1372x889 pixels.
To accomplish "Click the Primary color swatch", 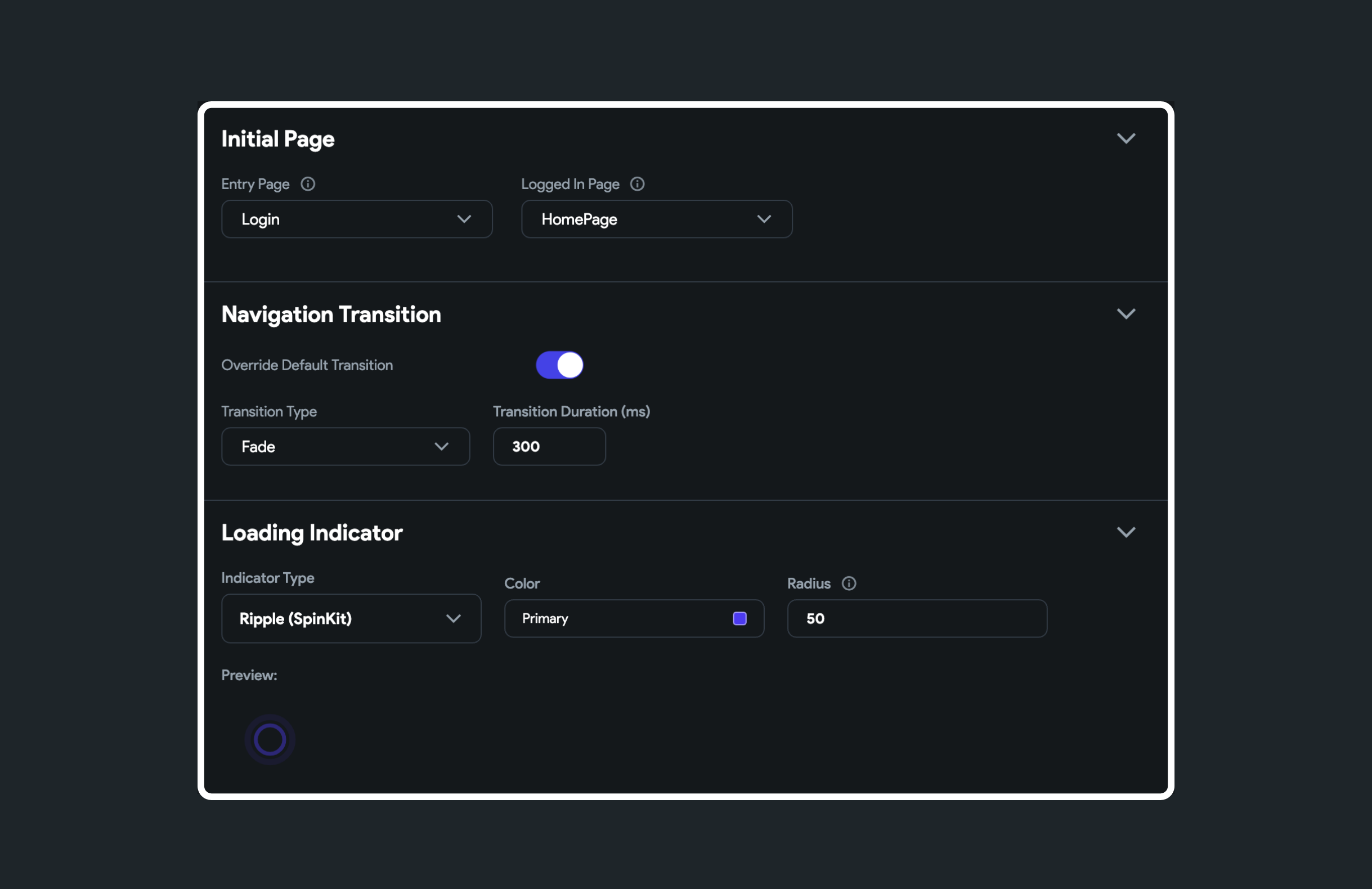I will click(x=739, y=618).
